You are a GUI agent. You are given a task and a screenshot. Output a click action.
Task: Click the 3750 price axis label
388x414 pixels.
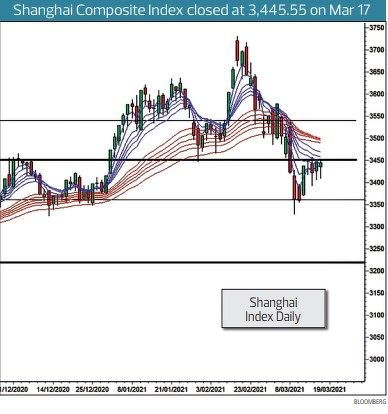coord(377,28)
